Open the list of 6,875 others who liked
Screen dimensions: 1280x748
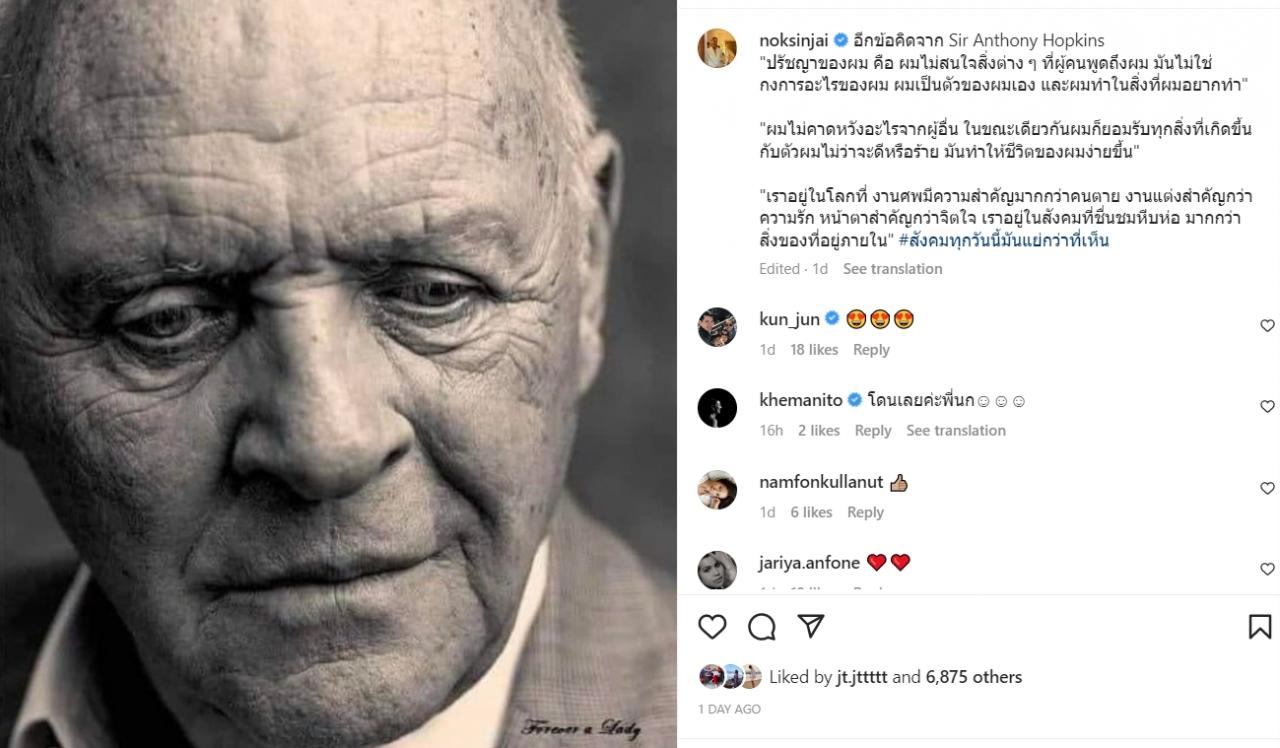pos(974,677)
